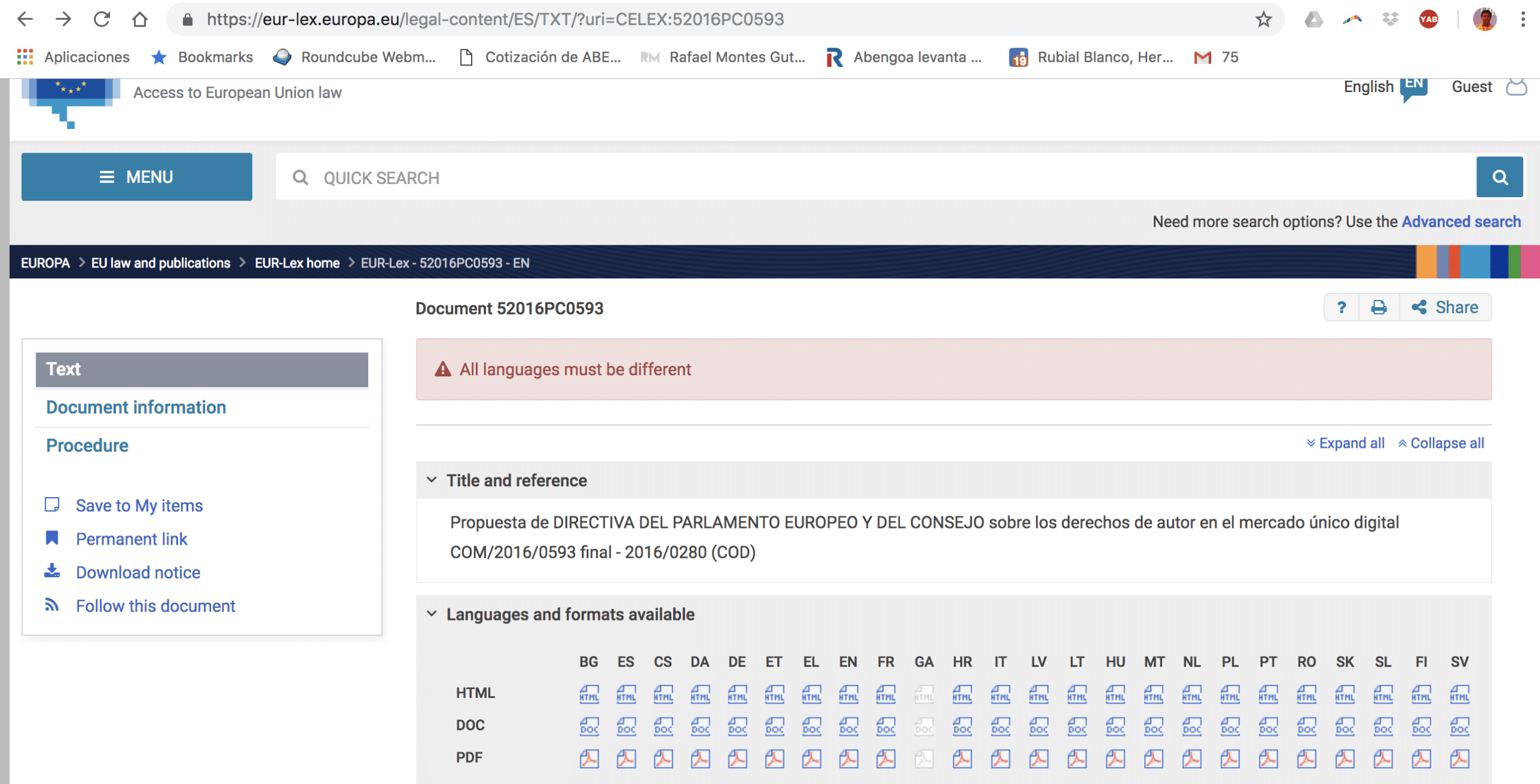The height and width of the screenshot is (784, 1540).
Task: Focus the Quick Search input field
Action: (x=876, y=178)
